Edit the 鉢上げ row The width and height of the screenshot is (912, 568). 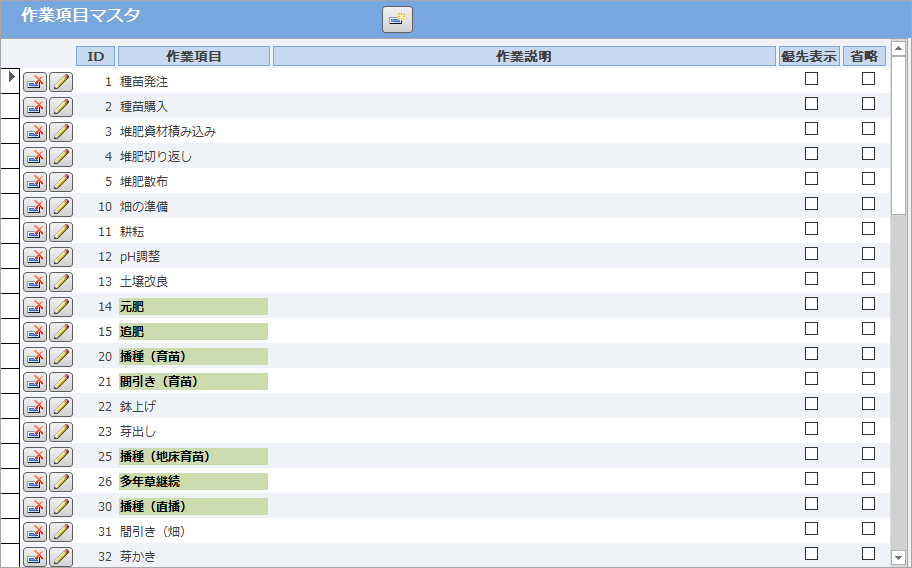61,407
